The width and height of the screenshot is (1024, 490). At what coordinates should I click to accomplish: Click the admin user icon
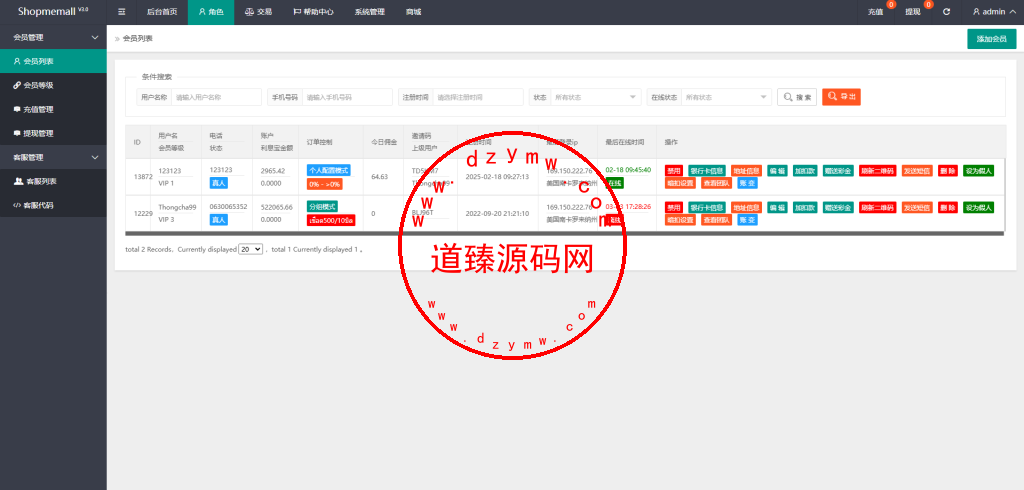[x=976, y=12]
